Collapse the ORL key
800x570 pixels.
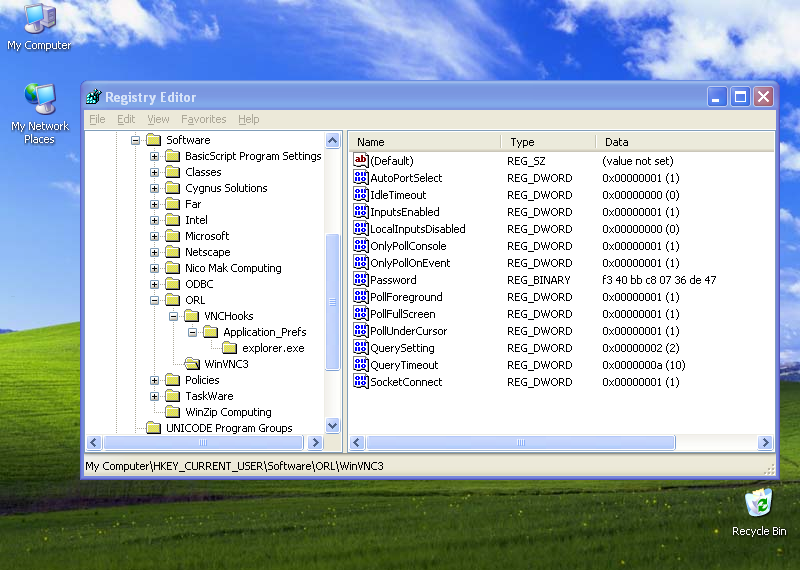point(154,300)
